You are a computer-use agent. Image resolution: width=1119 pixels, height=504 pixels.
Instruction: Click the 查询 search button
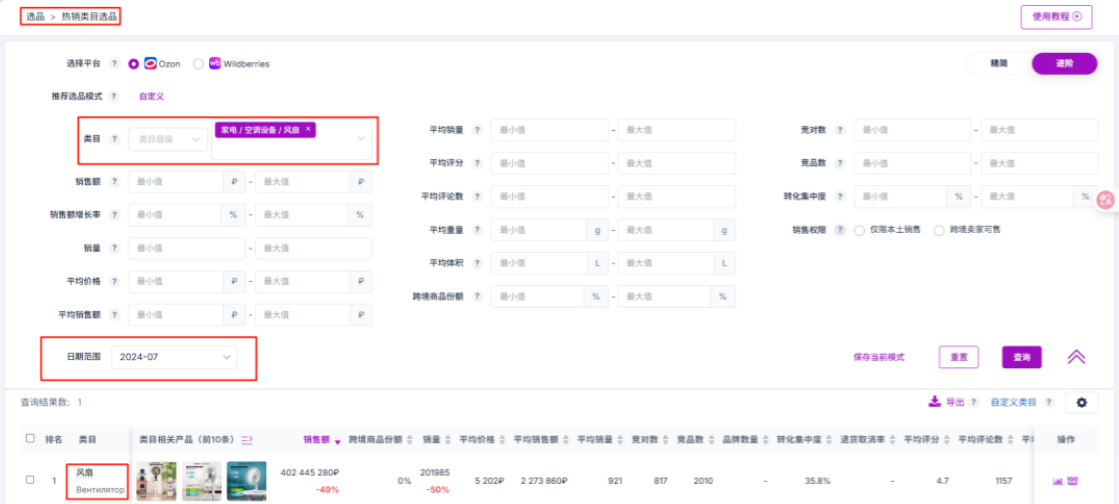[x=1021, y=357]
